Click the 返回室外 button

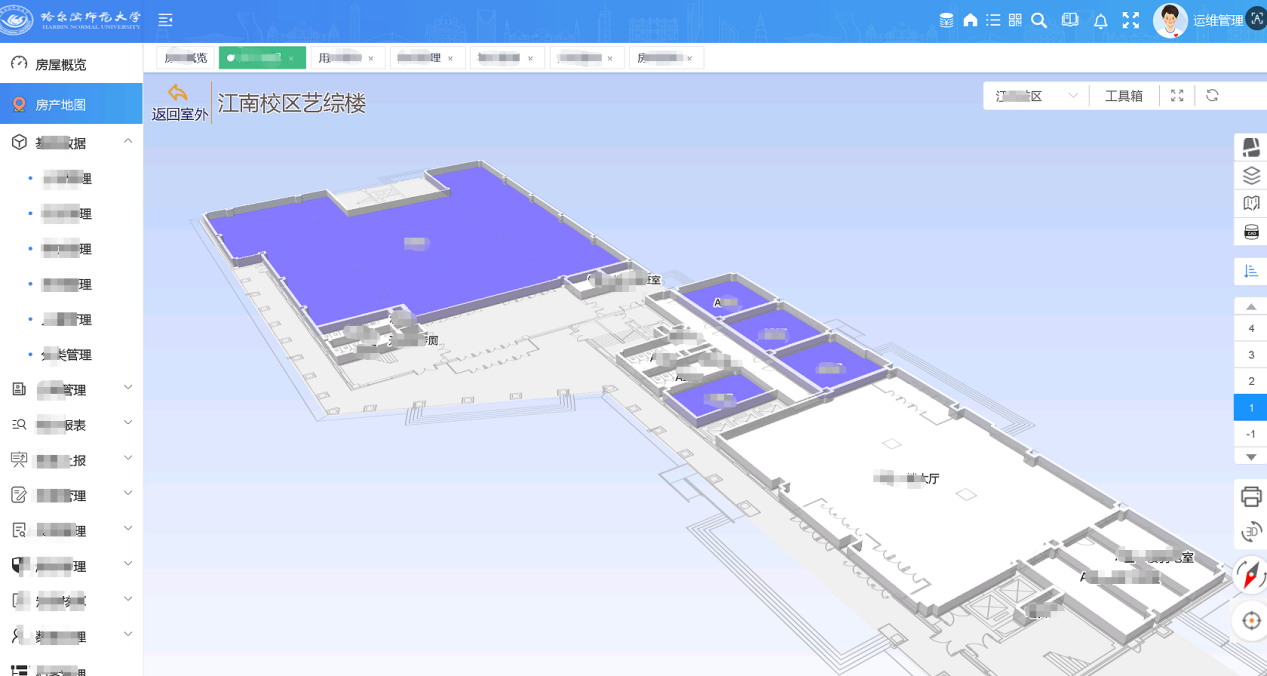coord(179,103)
